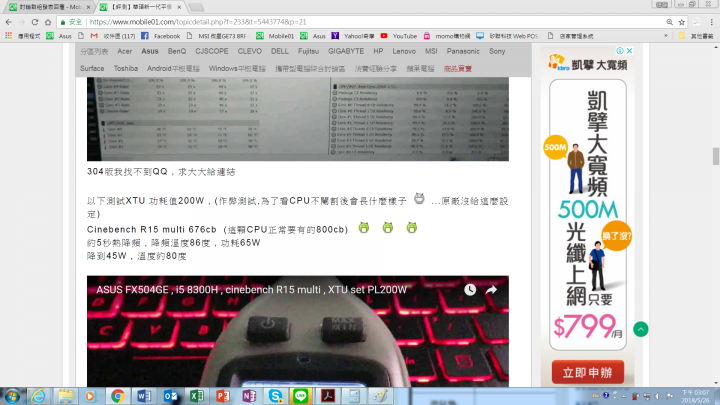Open Windows tablet forum section
Viewport: 720px width, 405px height.
237,68
